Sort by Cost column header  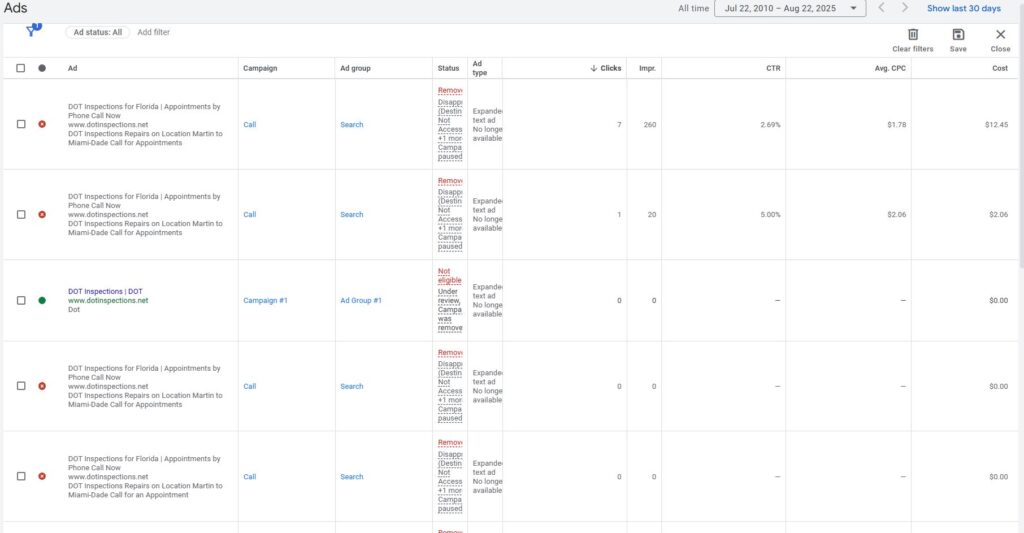pos(1000,68)
